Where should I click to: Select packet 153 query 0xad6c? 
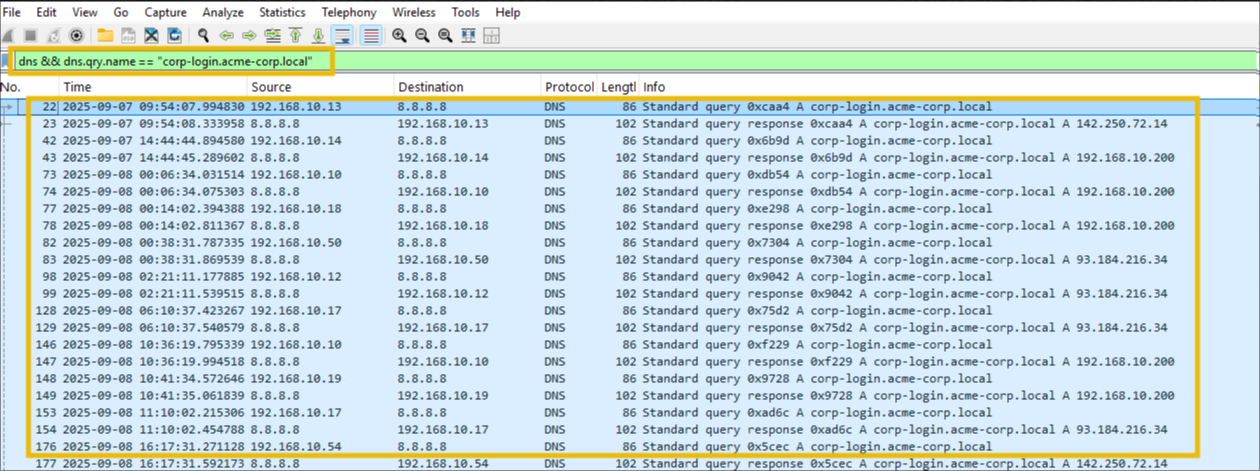coord(630,413)
